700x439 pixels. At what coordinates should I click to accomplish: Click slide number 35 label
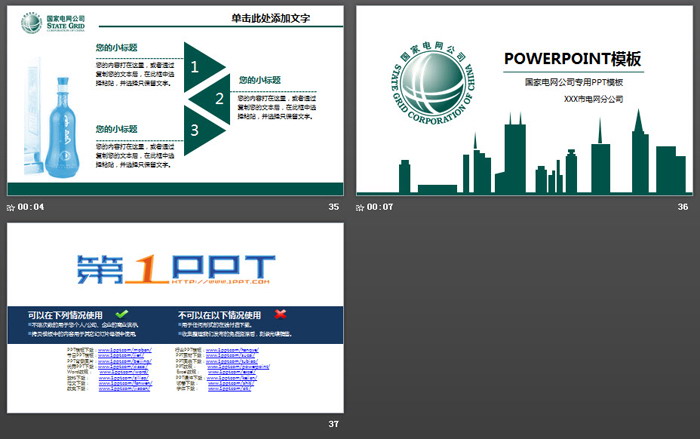333,207
